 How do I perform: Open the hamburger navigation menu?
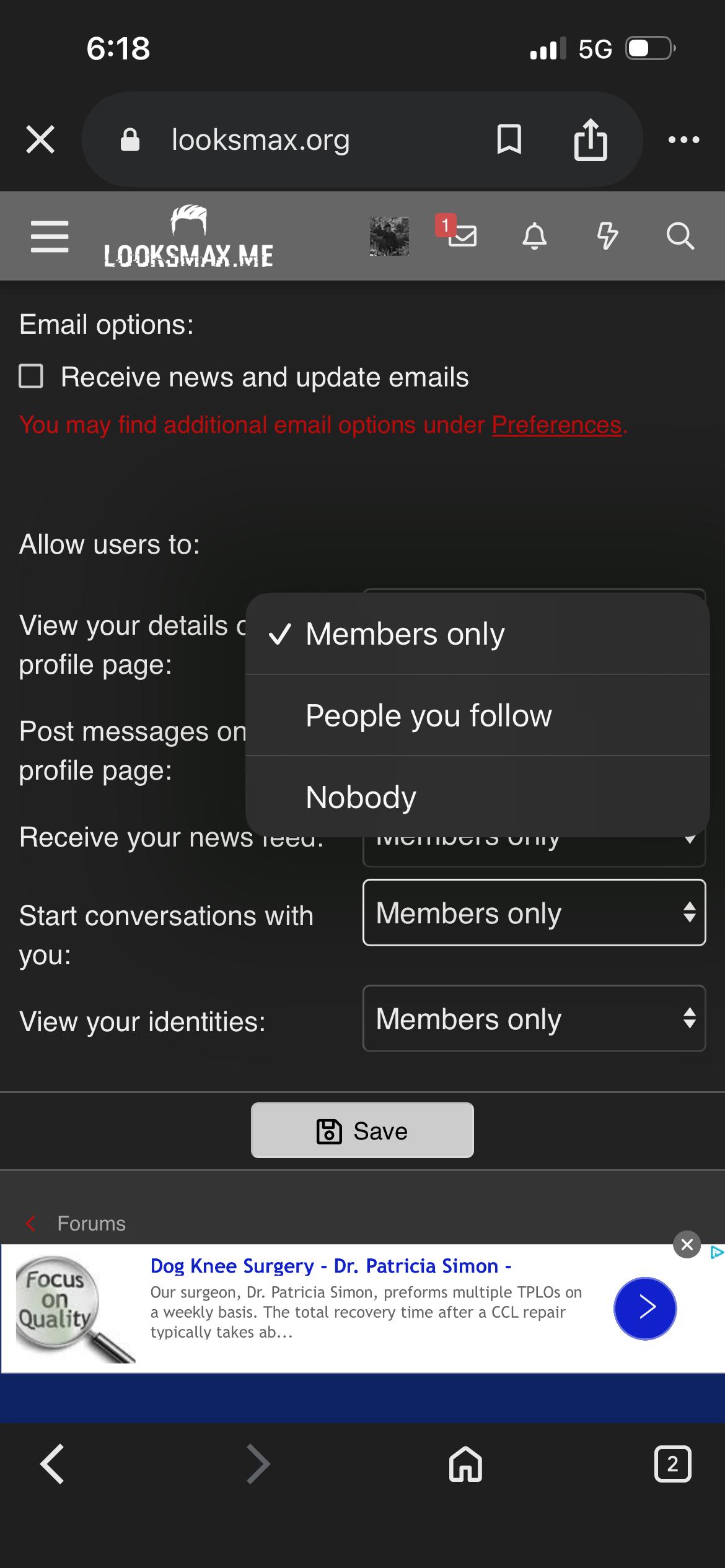(x=50, y=237)
